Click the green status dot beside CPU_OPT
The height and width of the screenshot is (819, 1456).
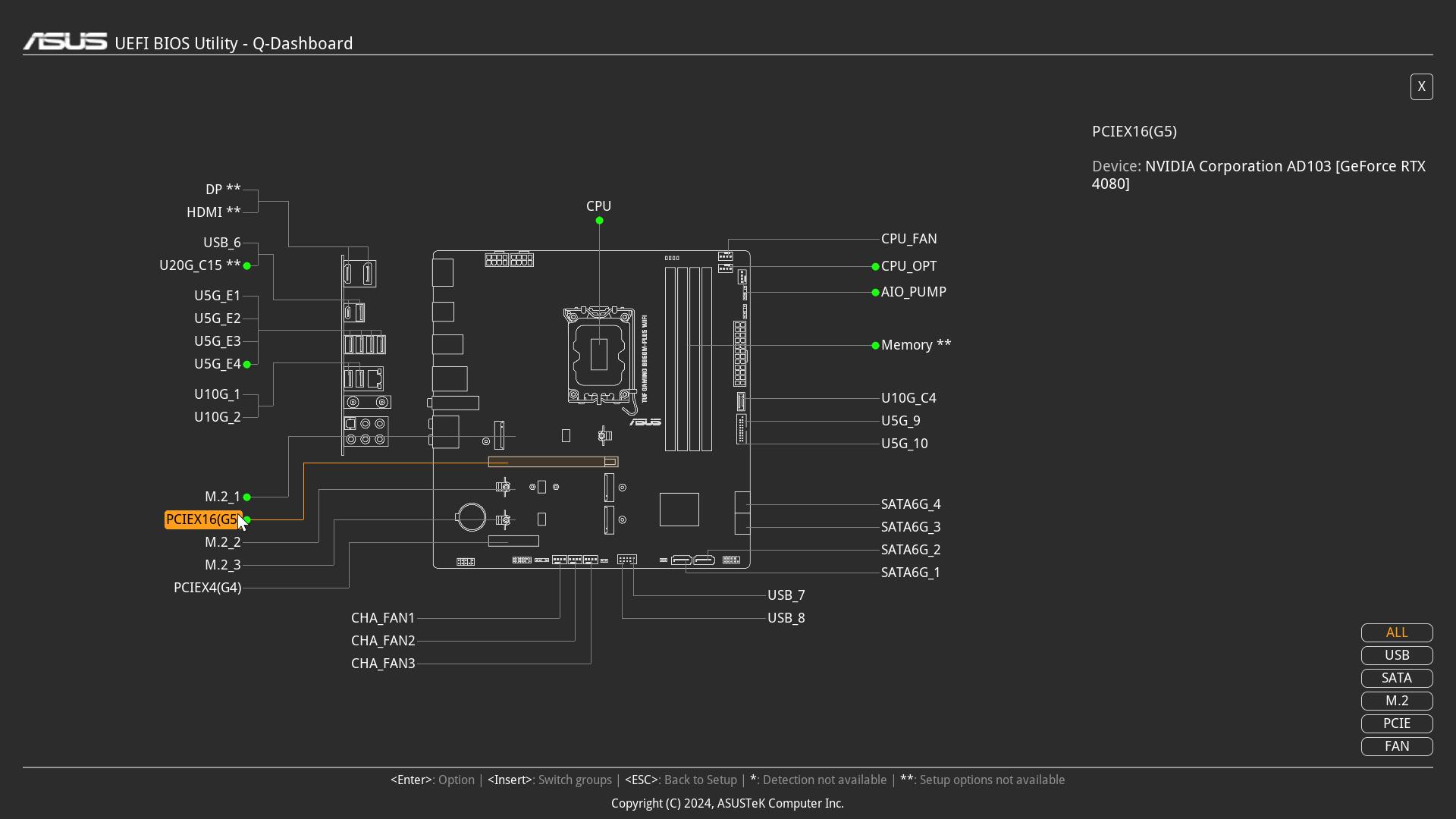875,267
